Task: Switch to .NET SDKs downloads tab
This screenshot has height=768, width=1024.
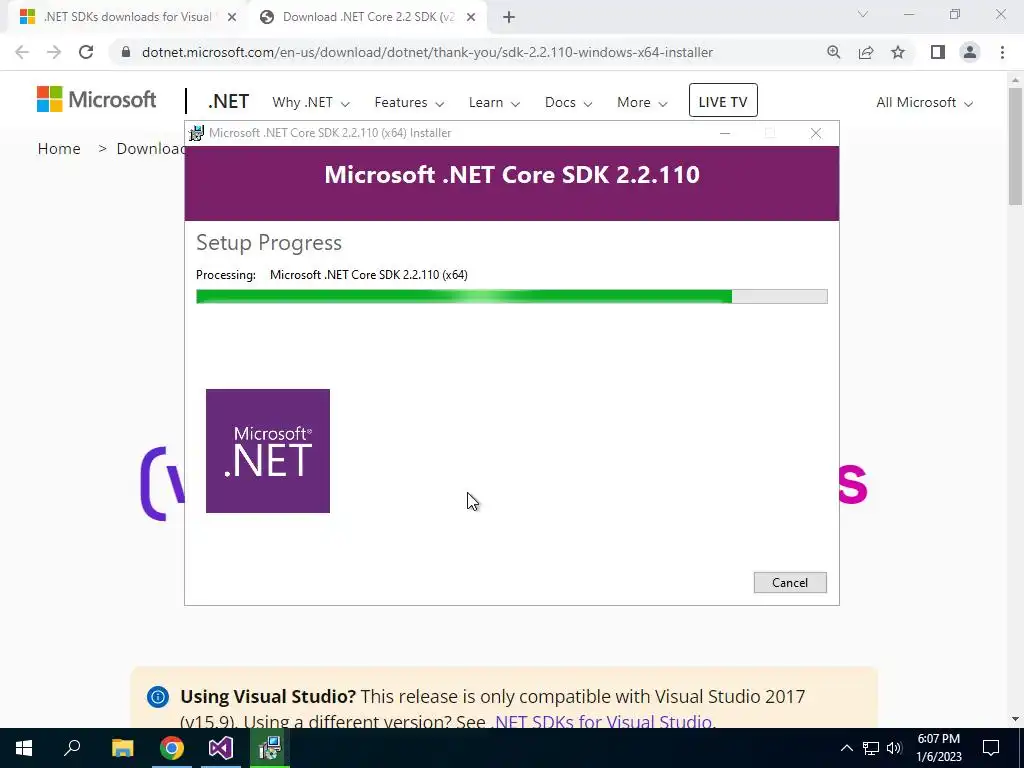Action: [127, 17]
